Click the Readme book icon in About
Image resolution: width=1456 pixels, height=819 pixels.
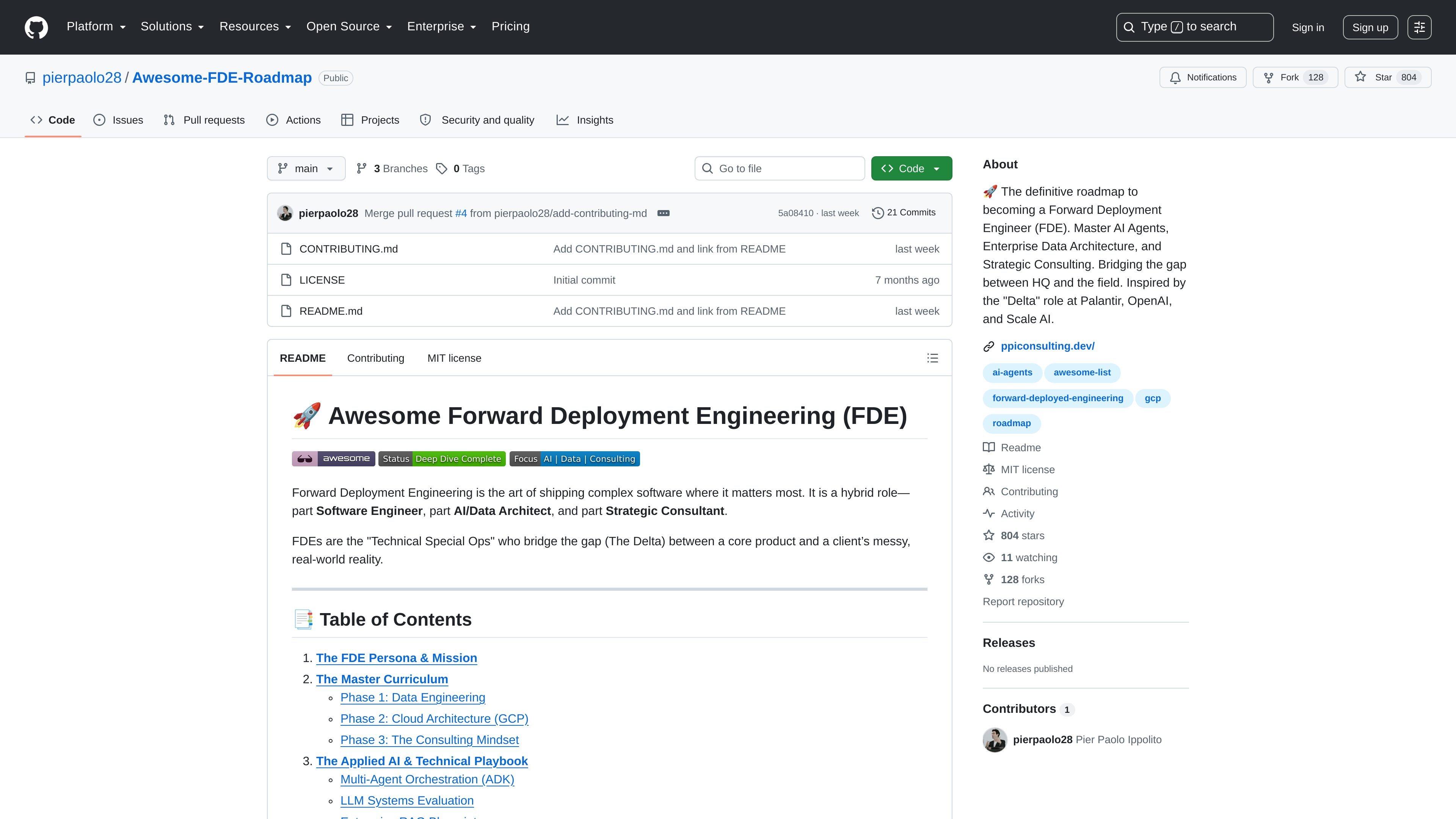pyautogui.click(x=988, y=448)
